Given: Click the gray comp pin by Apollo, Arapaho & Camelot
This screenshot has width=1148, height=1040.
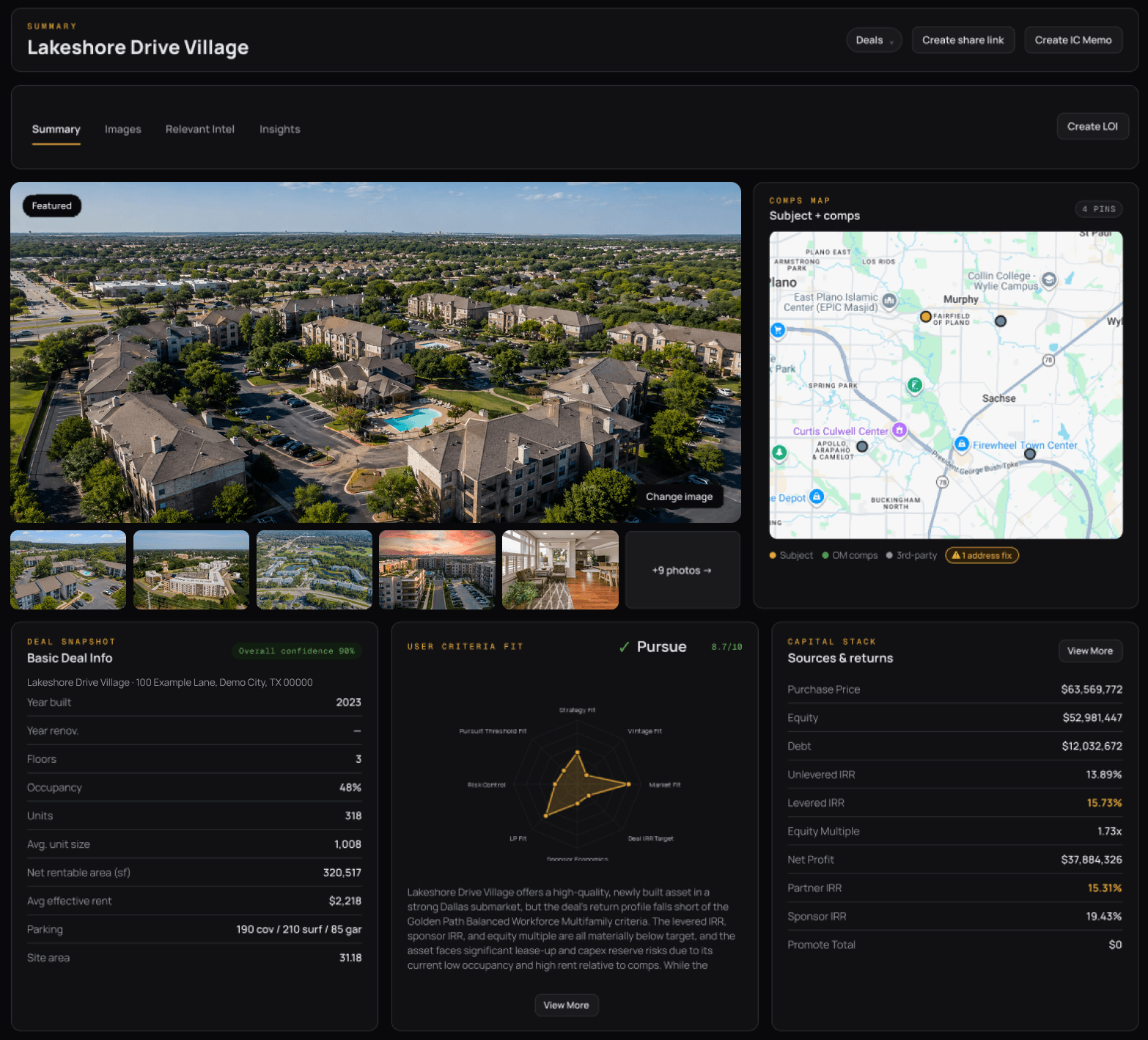Looking at the screenshot, I should click(862, 446).
